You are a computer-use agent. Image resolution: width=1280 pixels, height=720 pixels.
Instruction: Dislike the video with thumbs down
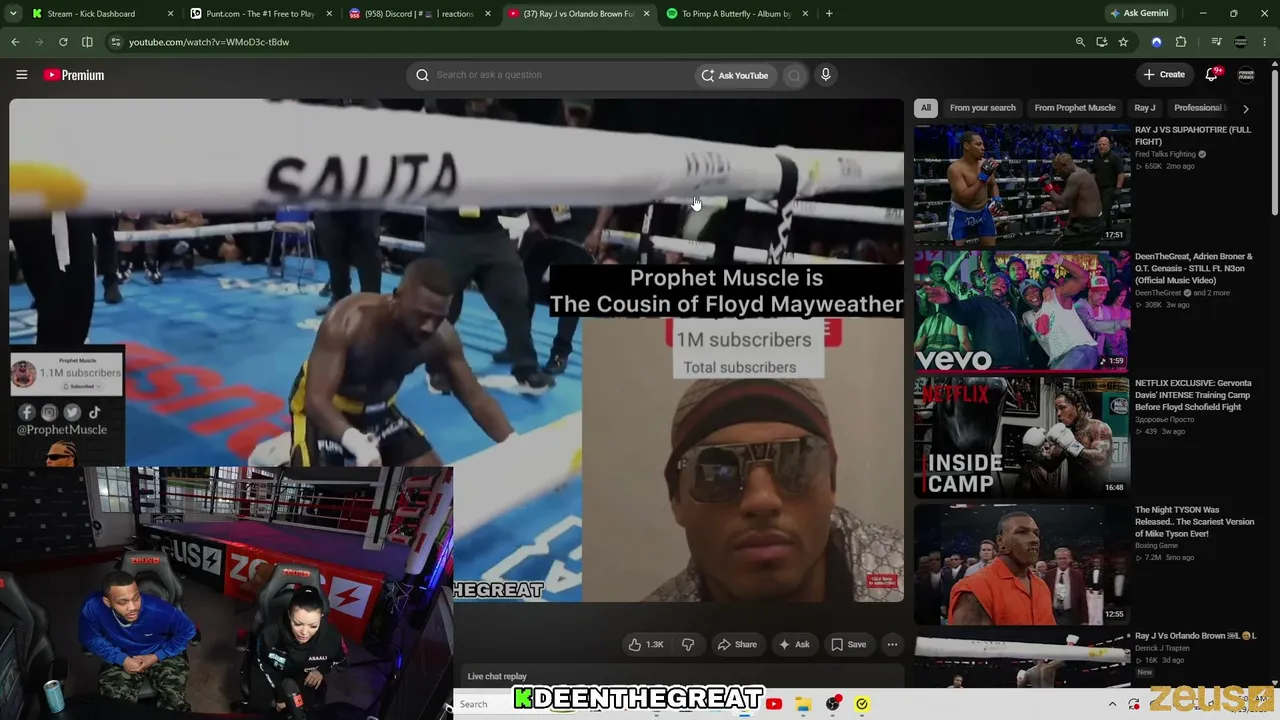click(x=687, y=644)
